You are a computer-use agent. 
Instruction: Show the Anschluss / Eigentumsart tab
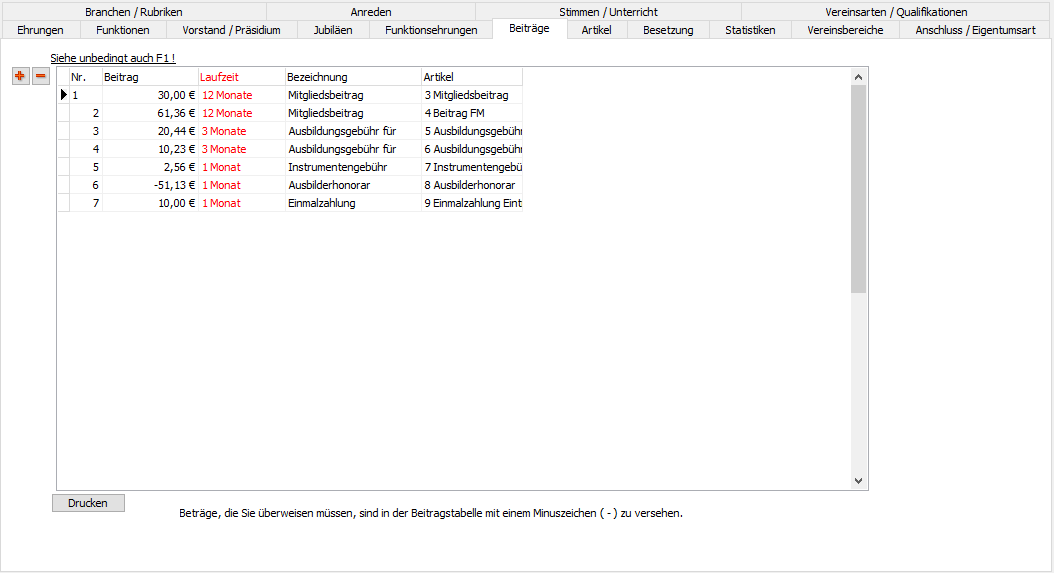pos(975,30)
